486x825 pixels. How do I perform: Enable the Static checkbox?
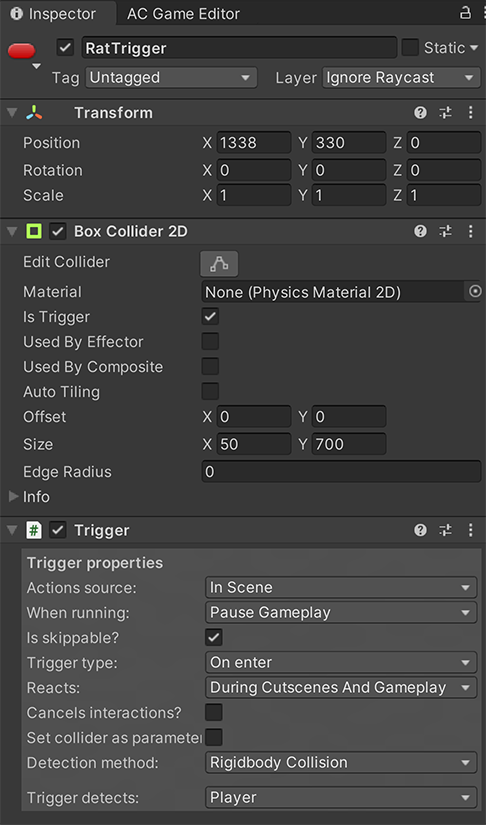pyautogui.click(x=410, y=48)
